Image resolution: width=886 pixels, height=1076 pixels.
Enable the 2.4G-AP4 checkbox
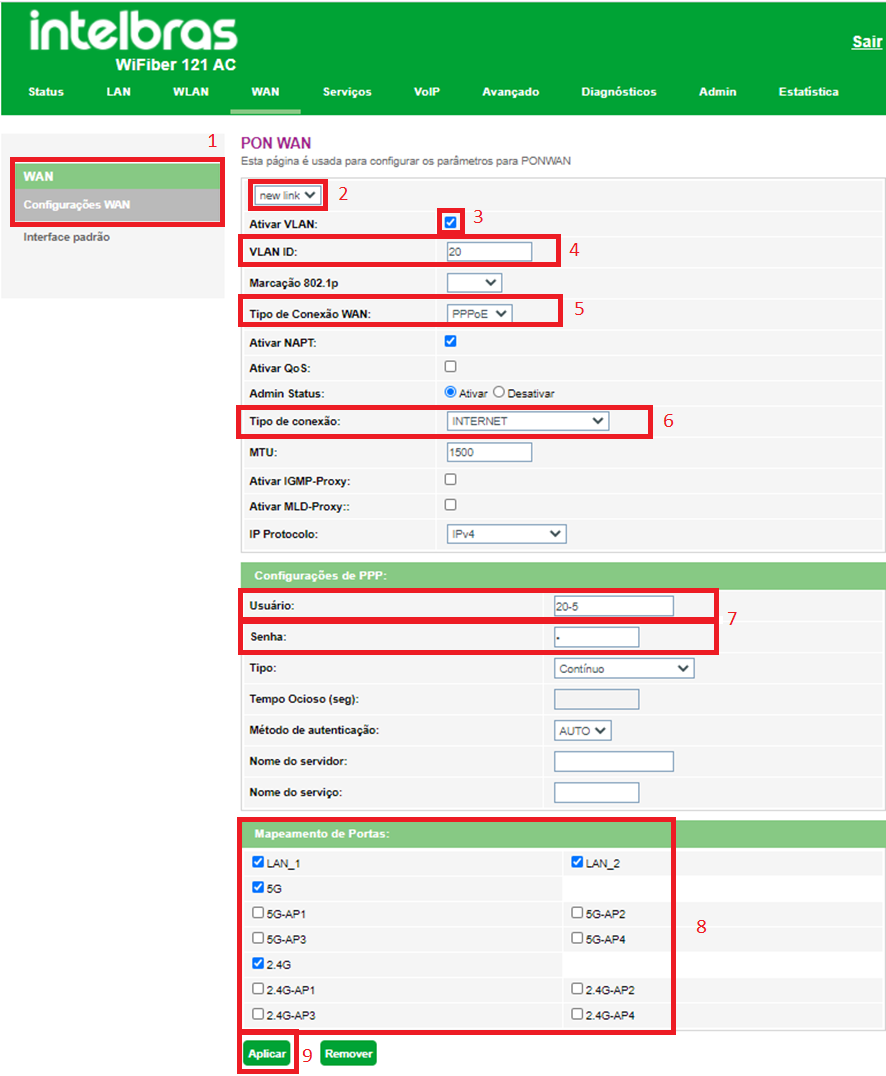pos(577,1014)
